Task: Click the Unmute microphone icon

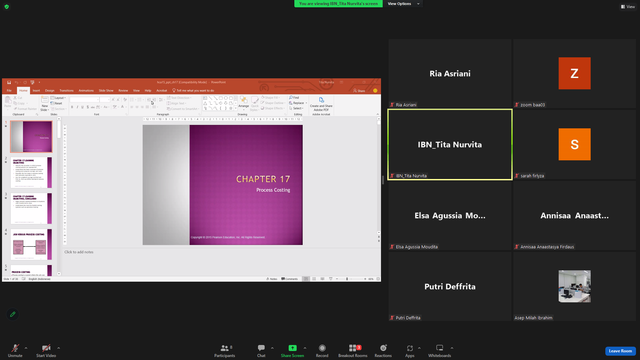Action: 15,348
